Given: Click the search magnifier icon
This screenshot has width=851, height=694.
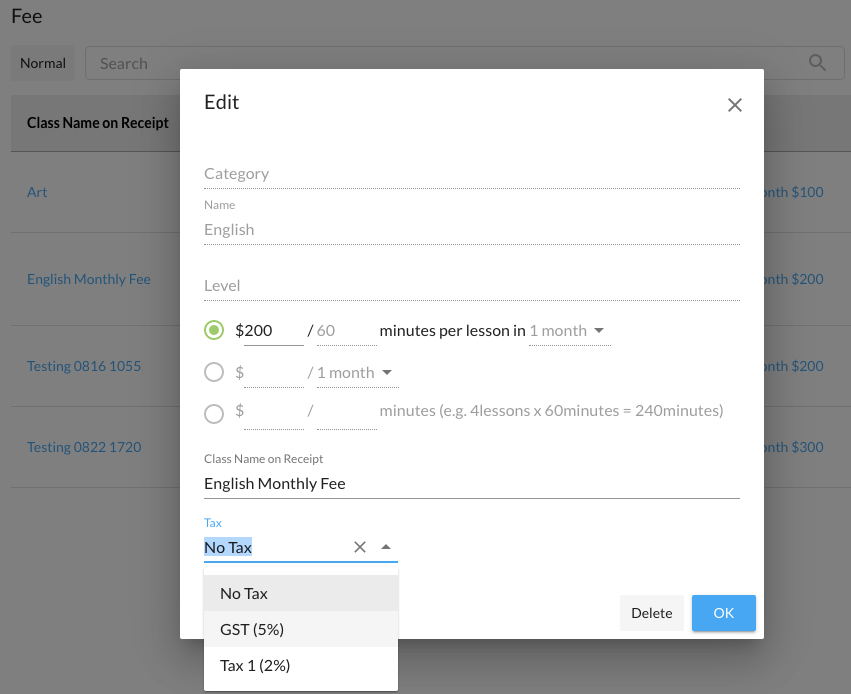Looking at the screenshot, I should point(818,63).
